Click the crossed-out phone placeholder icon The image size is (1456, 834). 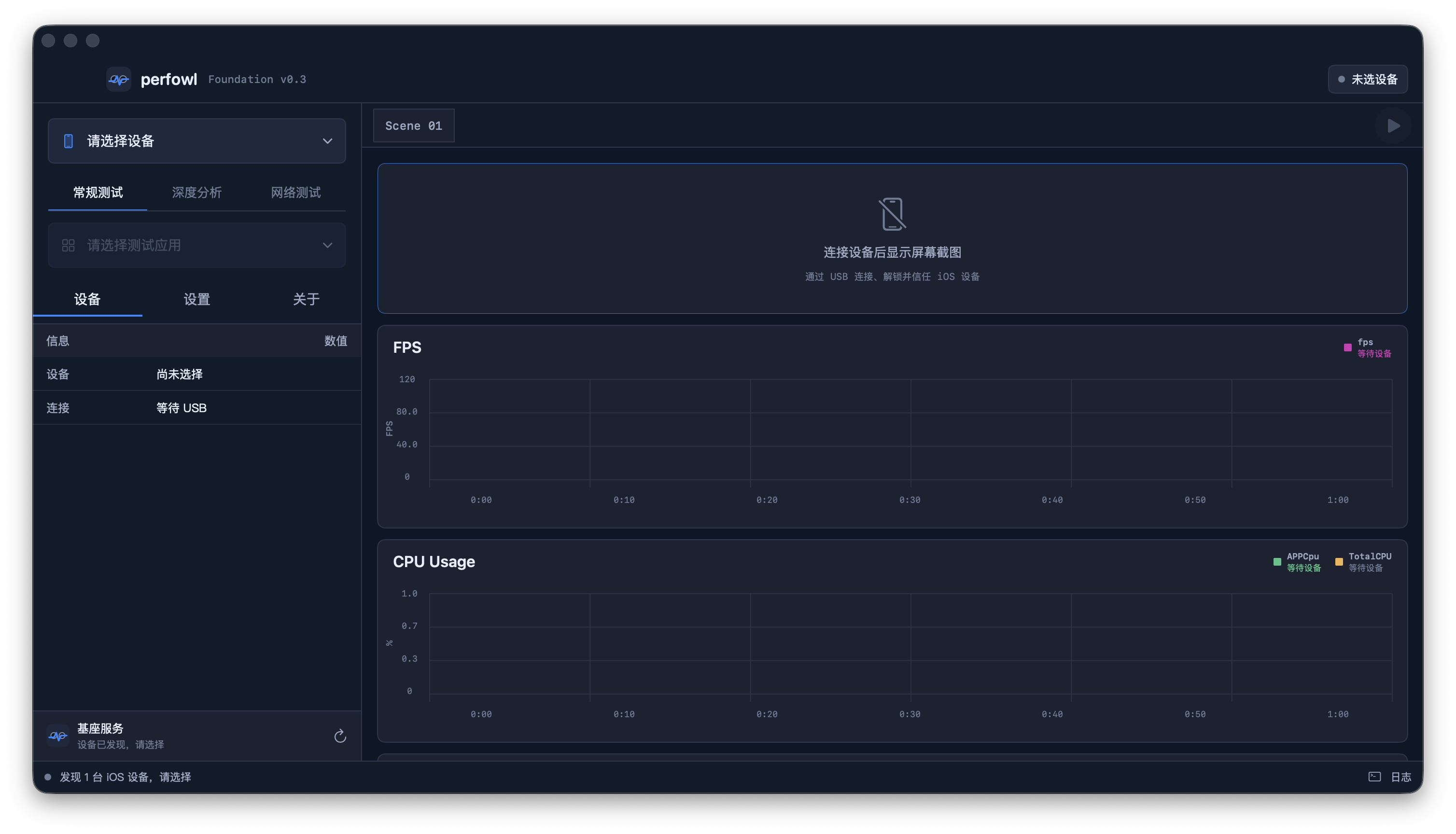pos(892,214)
